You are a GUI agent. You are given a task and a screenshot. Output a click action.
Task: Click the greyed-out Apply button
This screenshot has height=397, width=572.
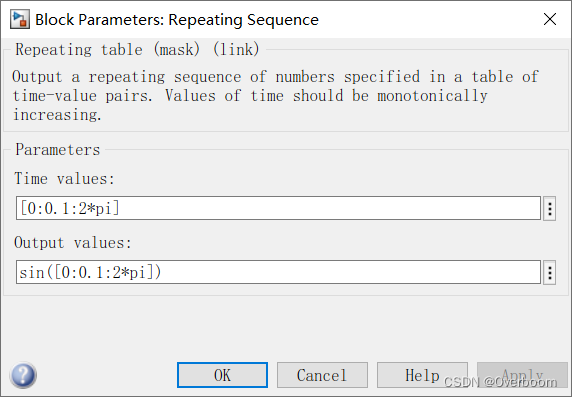[522, 375]
